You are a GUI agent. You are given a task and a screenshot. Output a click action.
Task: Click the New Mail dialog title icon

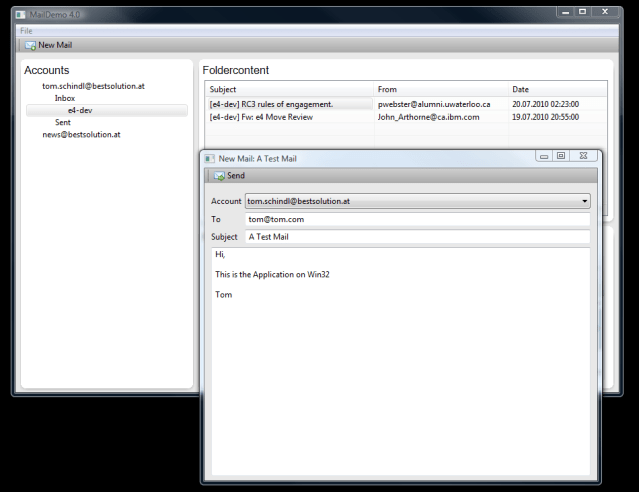[x=209, y=158]
